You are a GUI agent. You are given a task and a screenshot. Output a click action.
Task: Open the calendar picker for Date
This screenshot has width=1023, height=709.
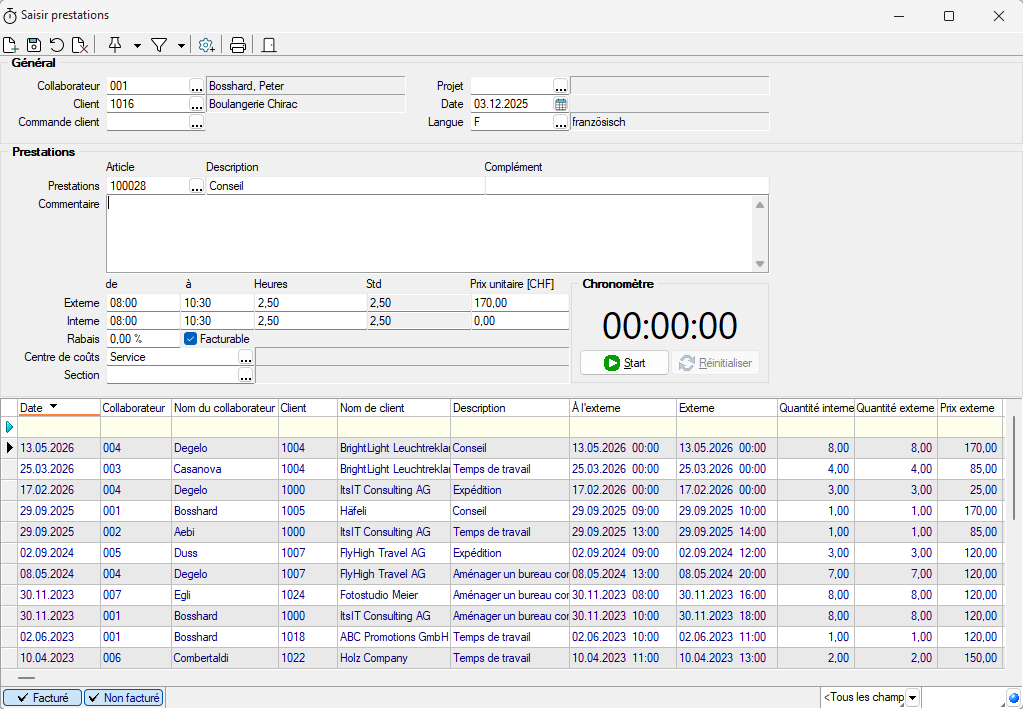click(x=561, y=104)
